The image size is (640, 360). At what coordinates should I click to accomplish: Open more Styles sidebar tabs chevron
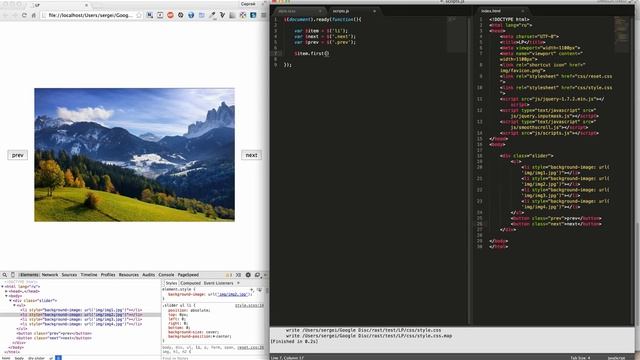point(238,283)
